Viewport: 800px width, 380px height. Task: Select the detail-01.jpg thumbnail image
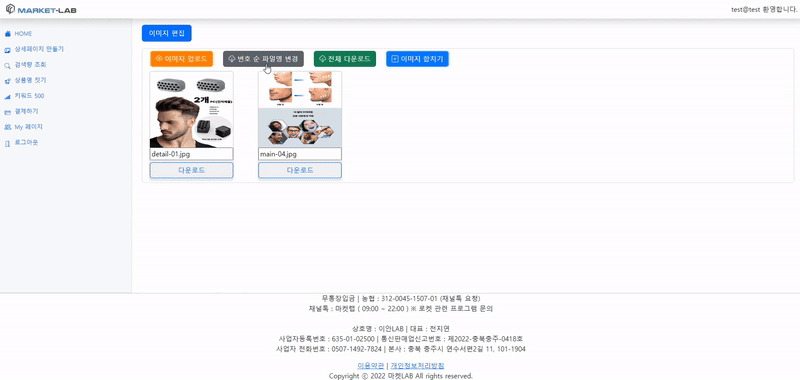191,110
